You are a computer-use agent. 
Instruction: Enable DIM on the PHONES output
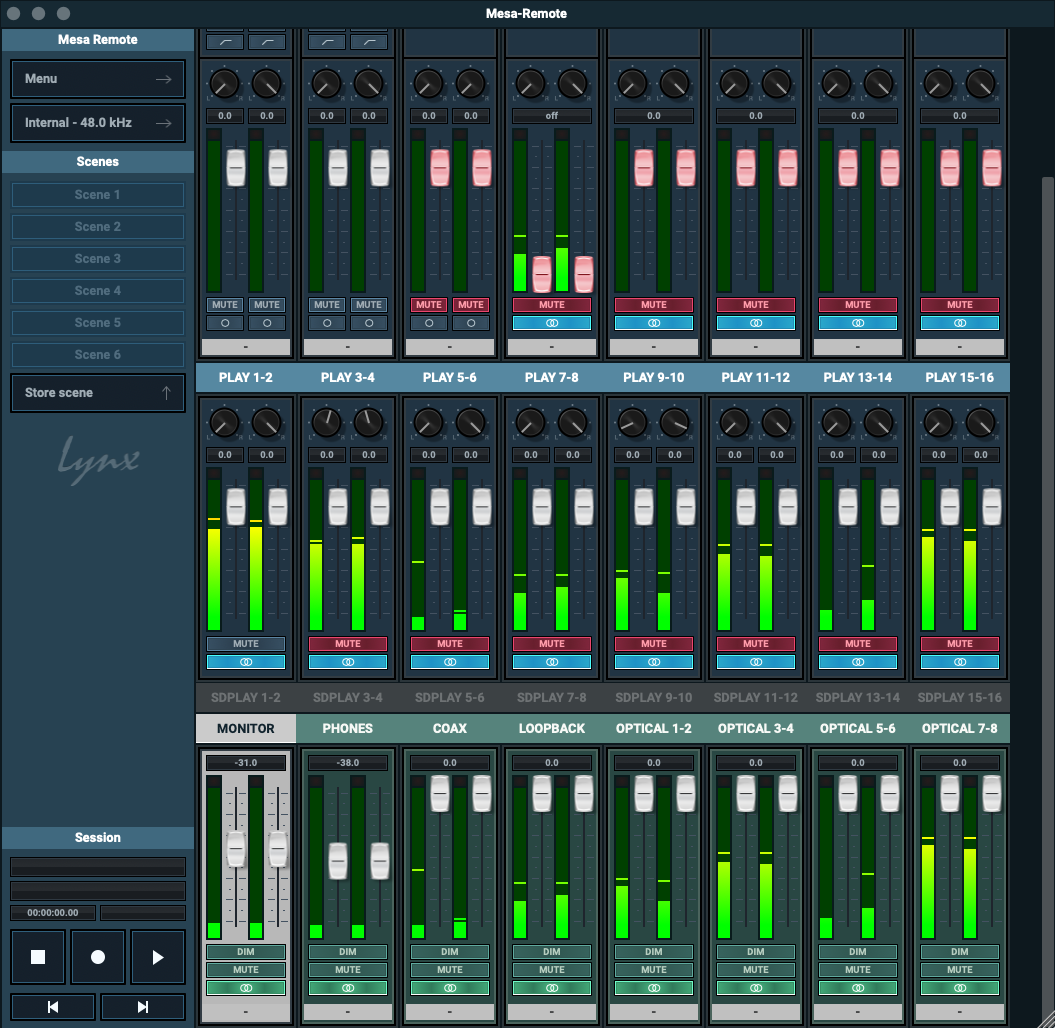[348, 951]
